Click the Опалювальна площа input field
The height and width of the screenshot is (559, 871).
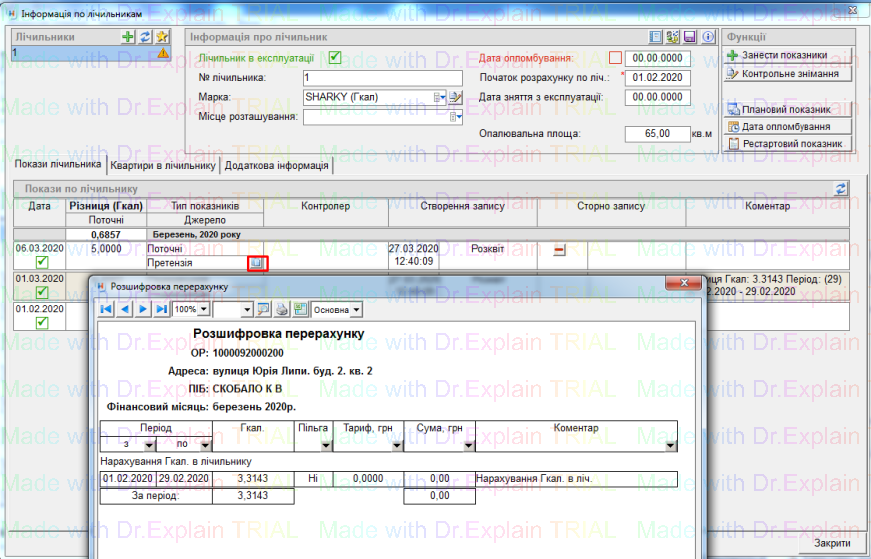(653, 134)
